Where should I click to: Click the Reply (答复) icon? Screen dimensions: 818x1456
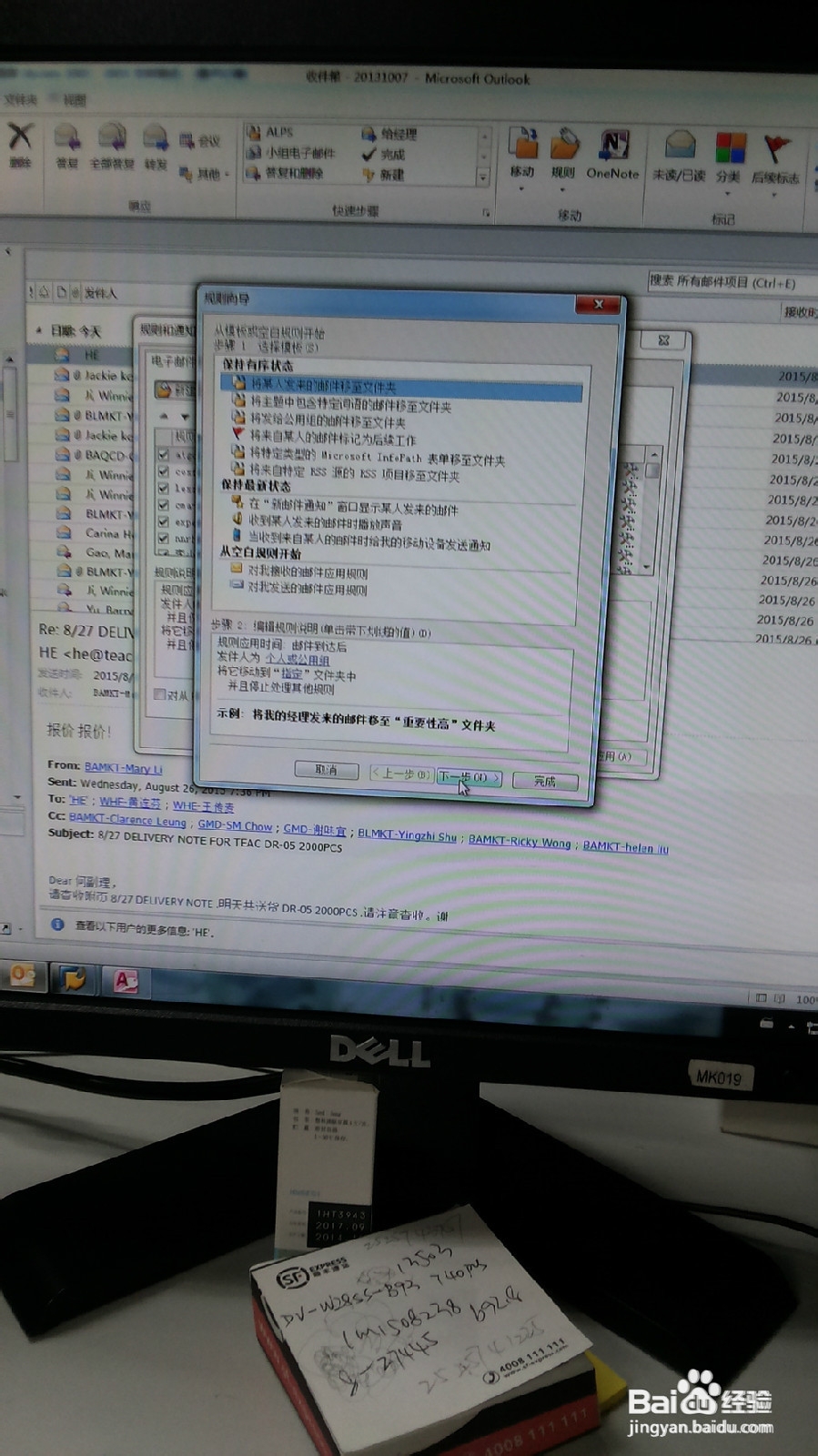[x=67, y=137]
